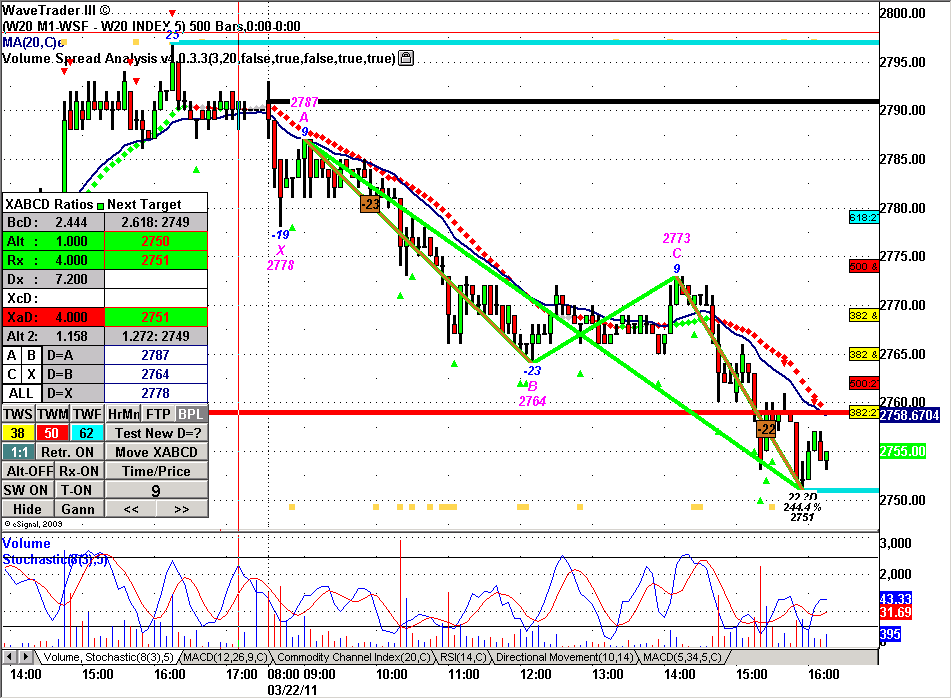The image size is (952, 699).
Task: Click the Gann button
Action: pos(78,509)
